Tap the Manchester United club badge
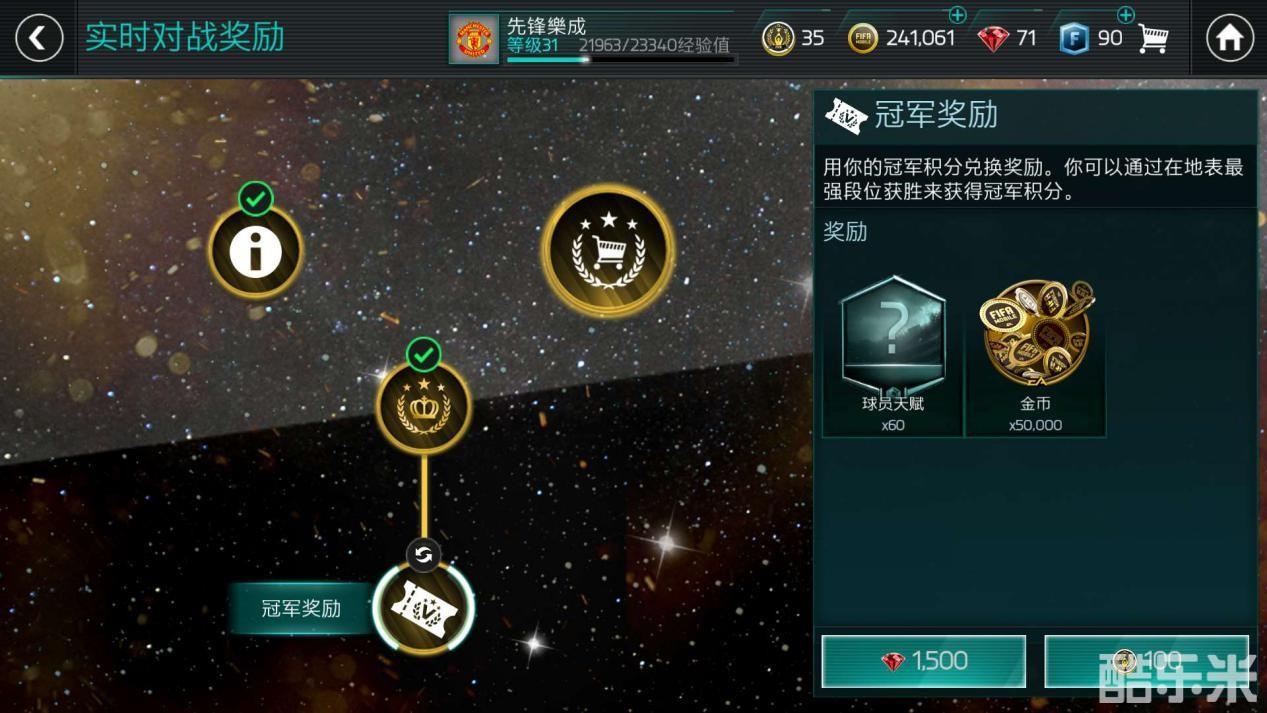Viewport: 1267px width, 713px height. click(x=474, y=39)
